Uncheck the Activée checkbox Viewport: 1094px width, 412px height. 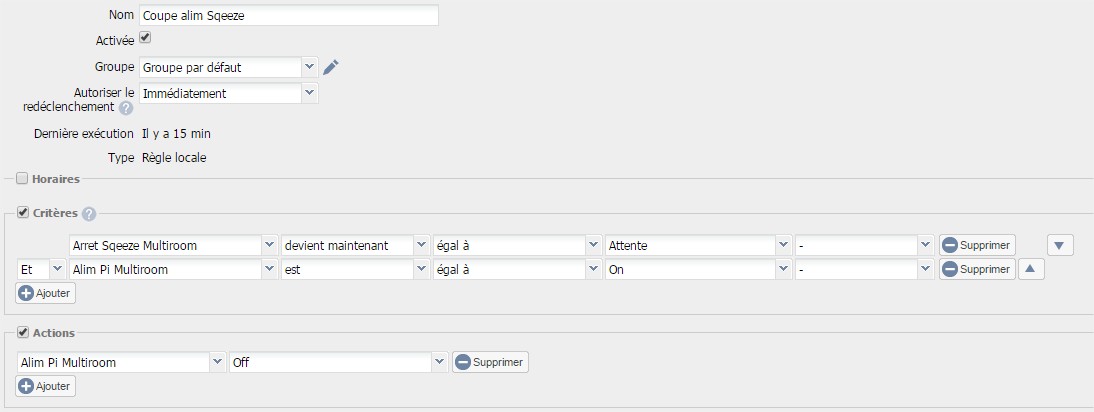(145, 38)
